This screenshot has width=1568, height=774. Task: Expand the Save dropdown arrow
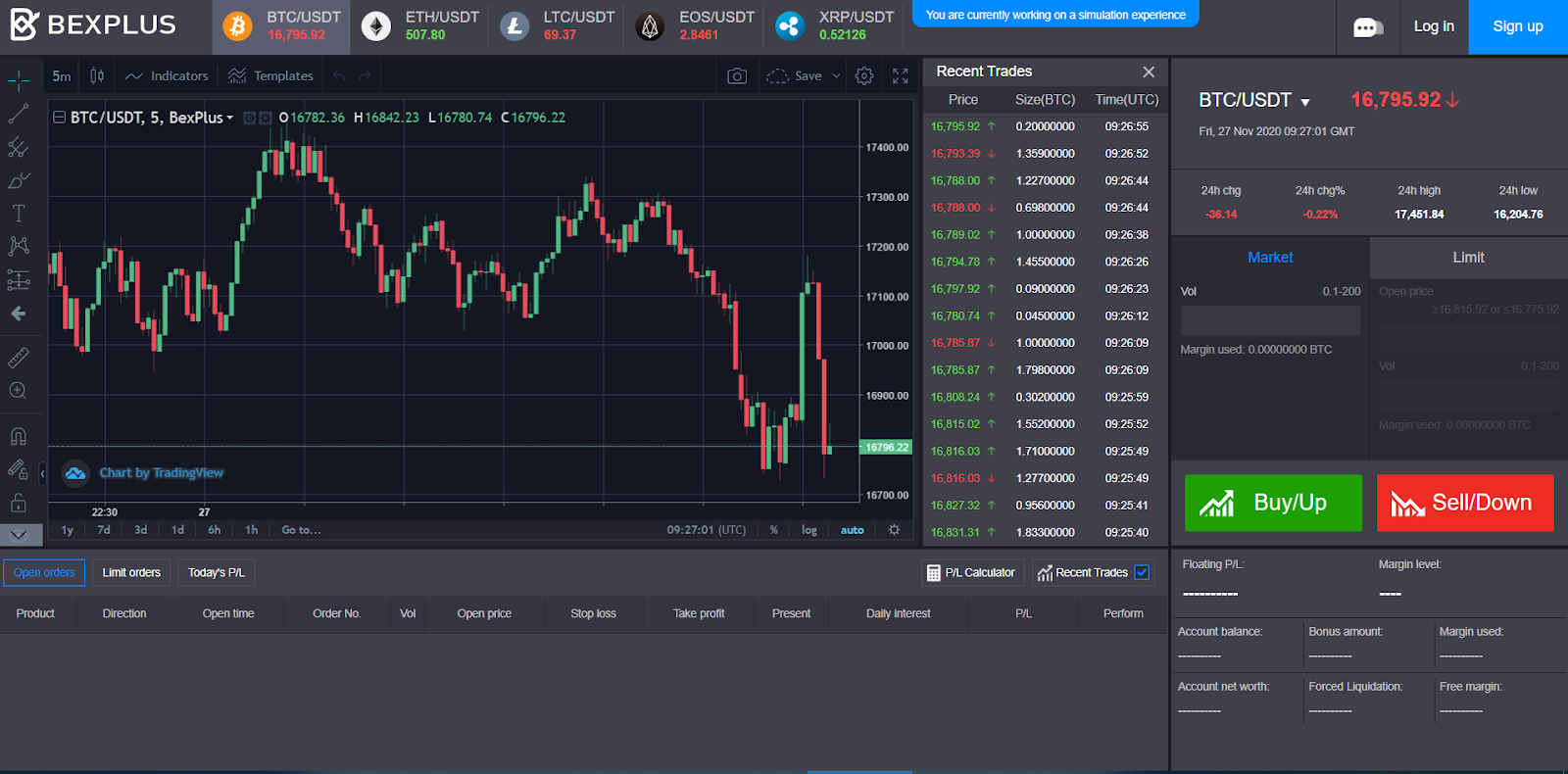[836, 75]
